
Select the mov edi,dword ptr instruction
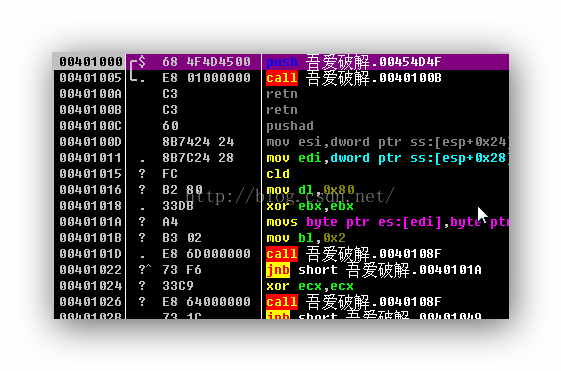tap(387, 158)
